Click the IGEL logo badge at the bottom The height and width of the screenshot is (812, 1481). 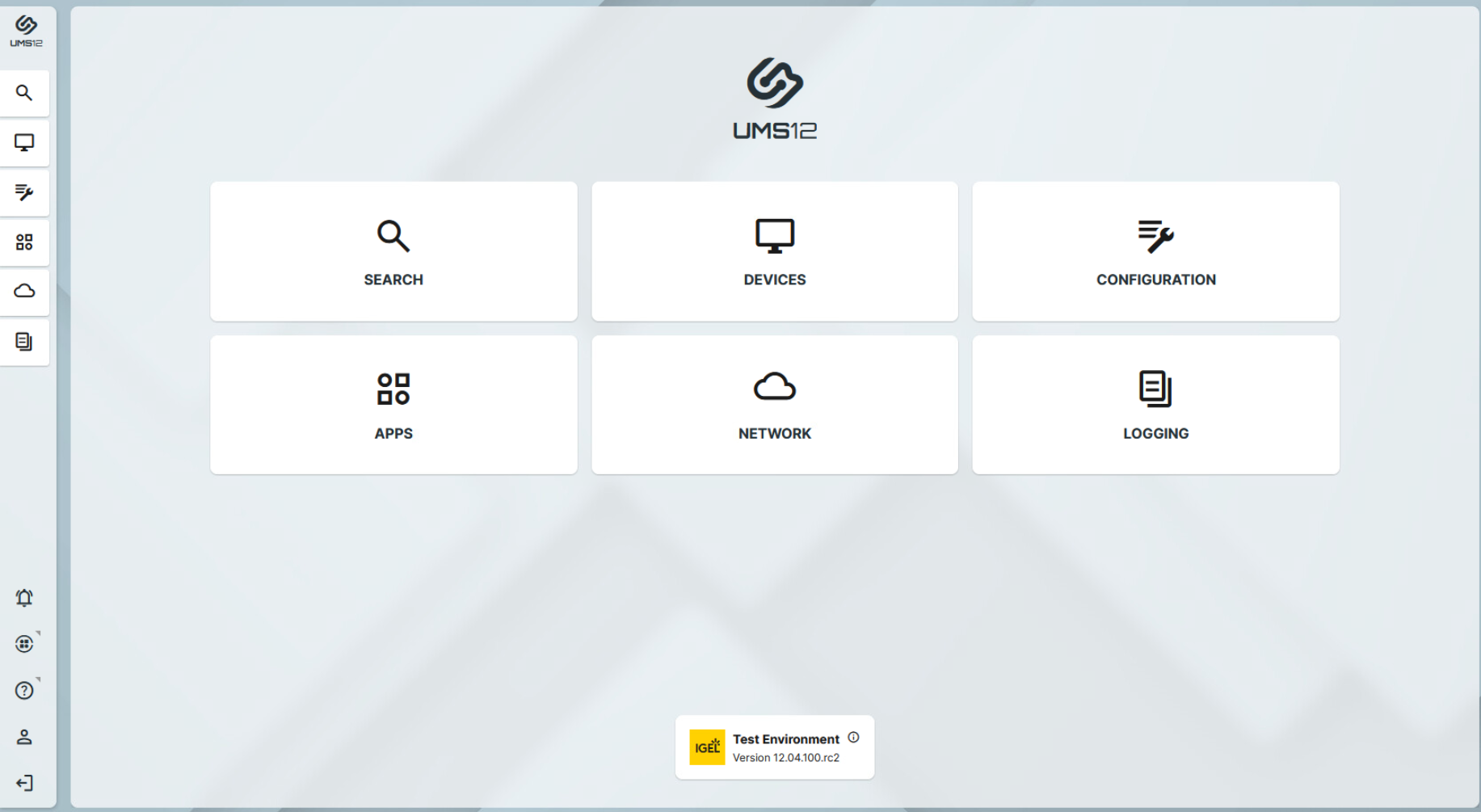pos(706,747)
